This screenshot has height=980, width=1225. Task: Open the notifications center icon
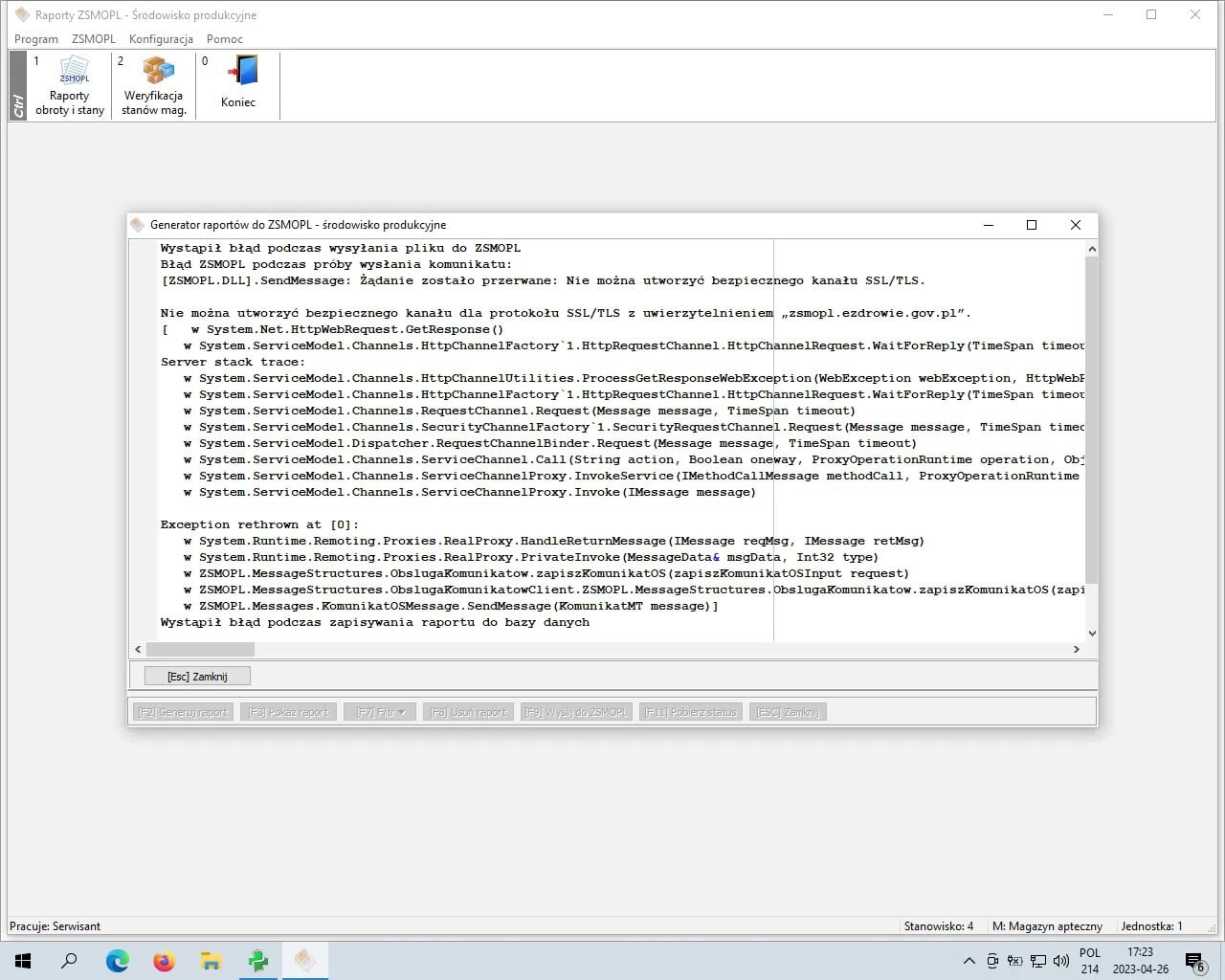[1194, 961]
